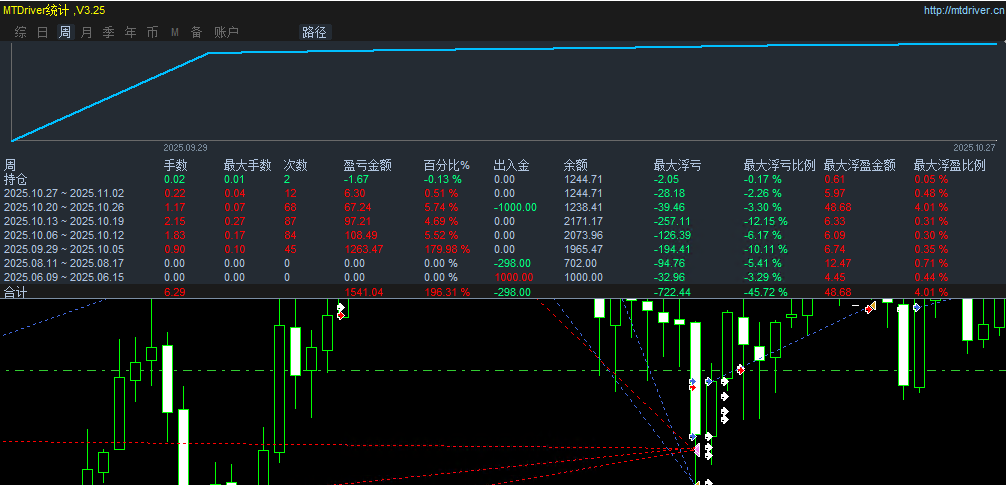1006x485 pixels.
Task: Open the 账户 account tab
Action: pyautogui.click(x=226, y=32)
